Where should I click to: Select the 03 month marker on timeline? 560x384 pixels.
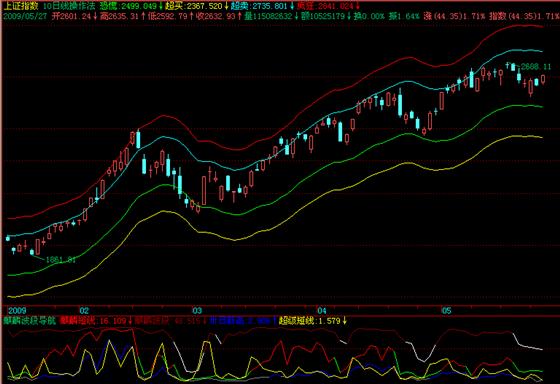tap(197, 310)
